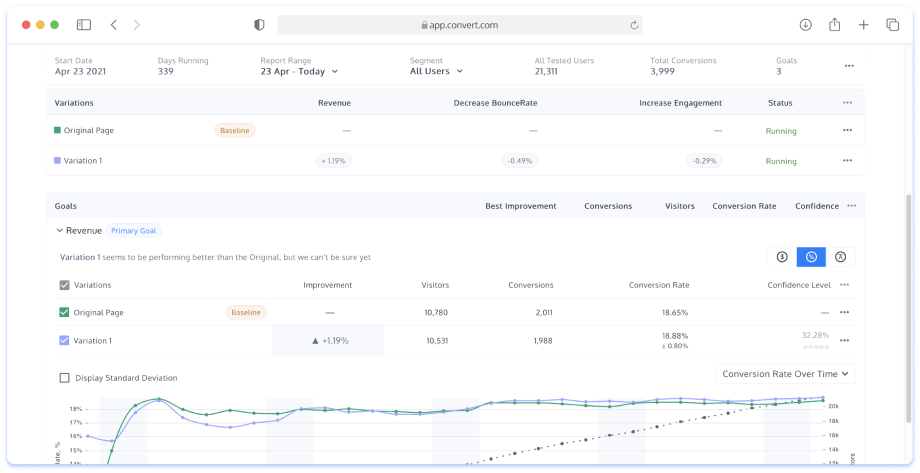Go forward with the browser forward arrow
This screenshot has height=473, width=920.
tap(137, 25)
